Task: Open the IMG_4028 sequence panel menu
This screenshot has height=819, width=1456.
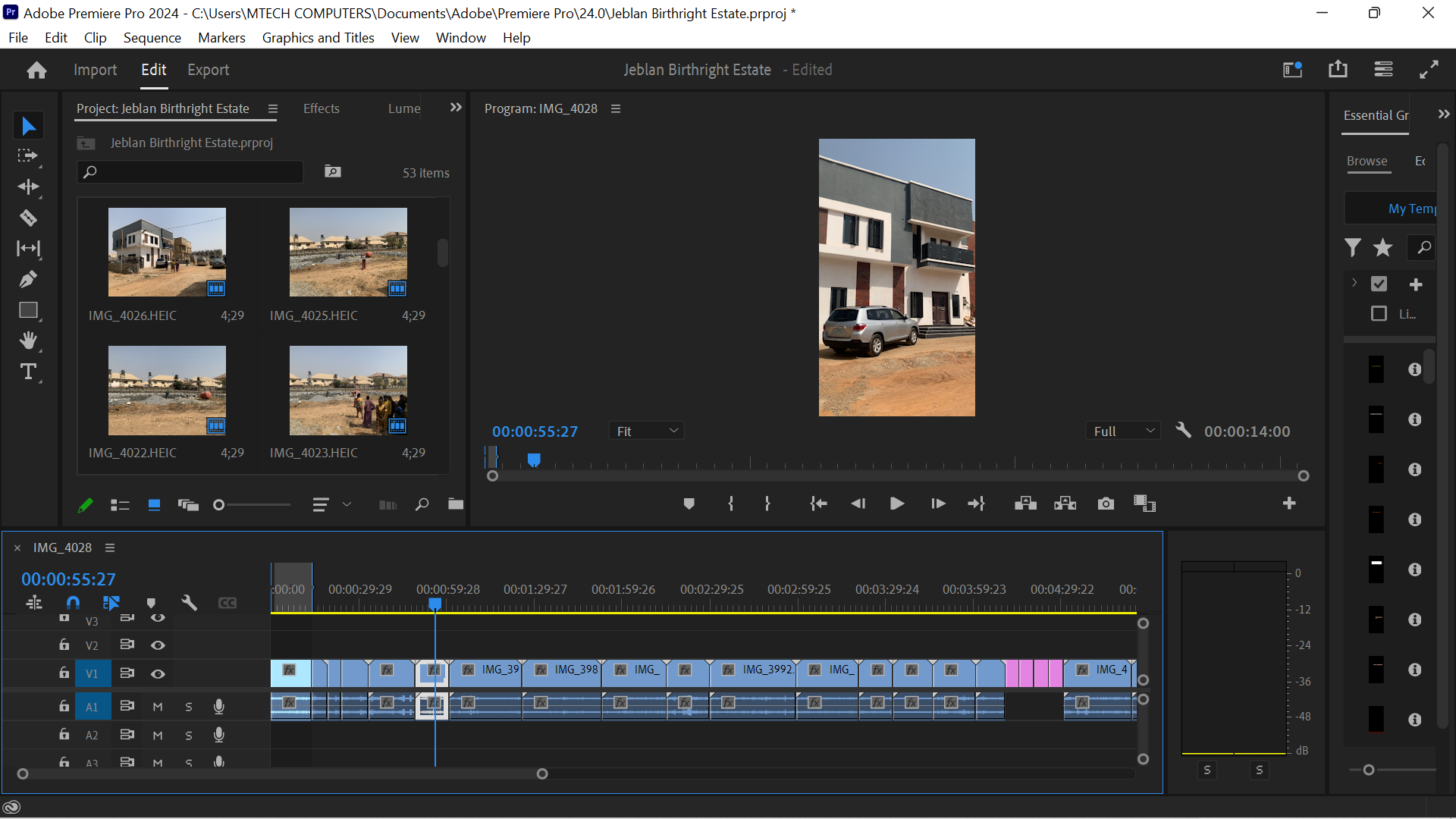Action: click(110, 548)
